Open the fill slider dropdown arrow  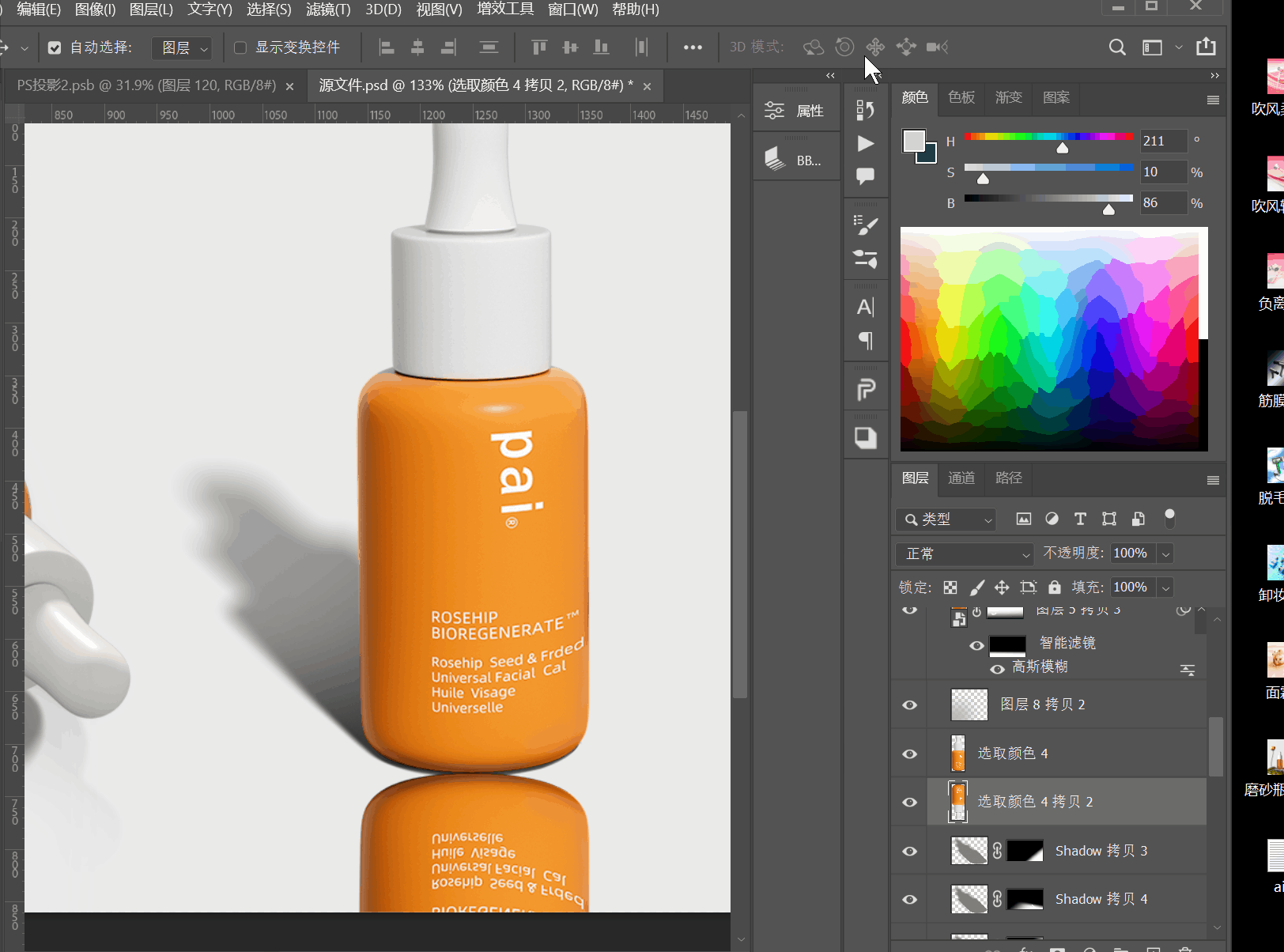point(1165,587)
